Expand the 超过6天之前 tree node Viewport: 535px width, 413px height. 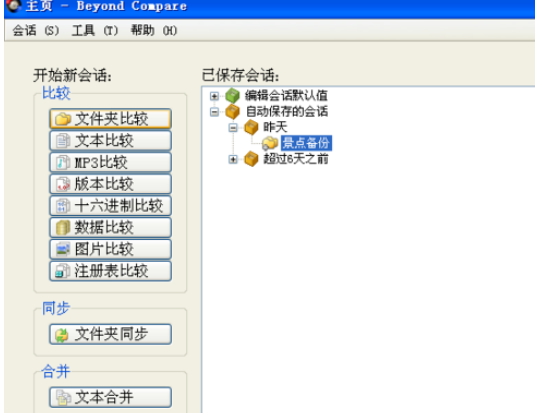click(x=233, y=159)
